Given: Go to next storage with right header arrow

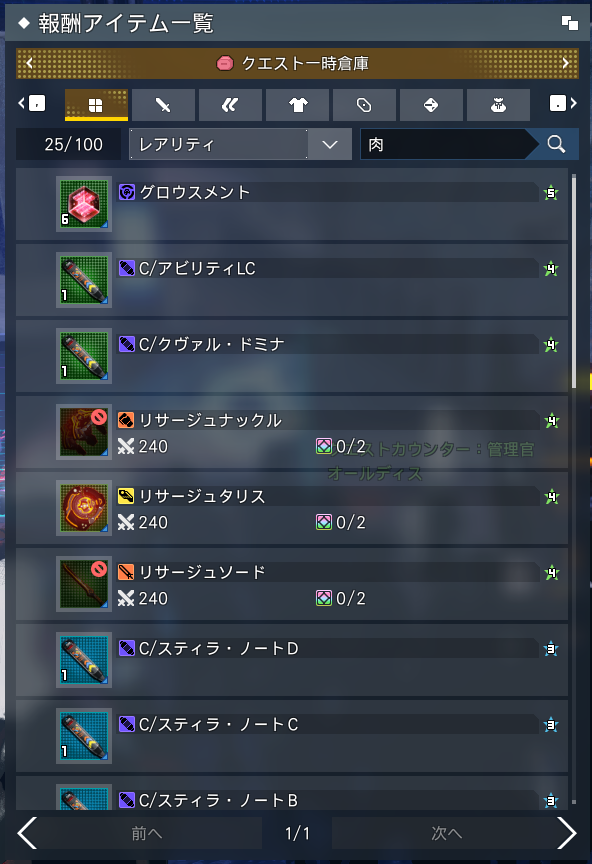Looking at the screenshot, I should (566, 63).
